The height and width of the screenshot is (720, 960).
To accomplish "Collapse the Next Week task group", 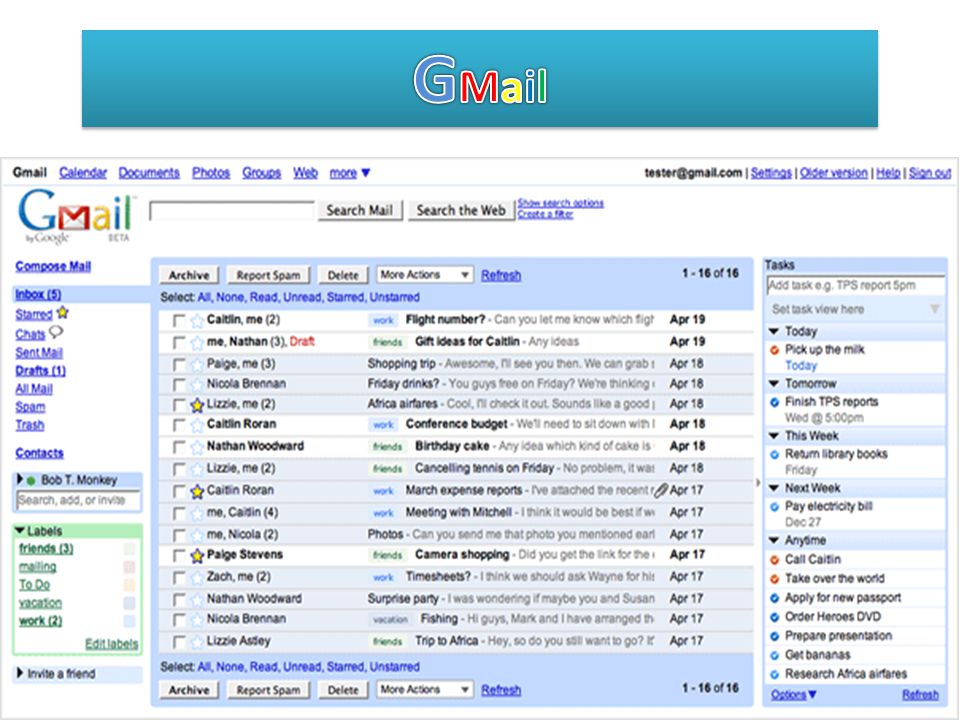I will (774, 488).
